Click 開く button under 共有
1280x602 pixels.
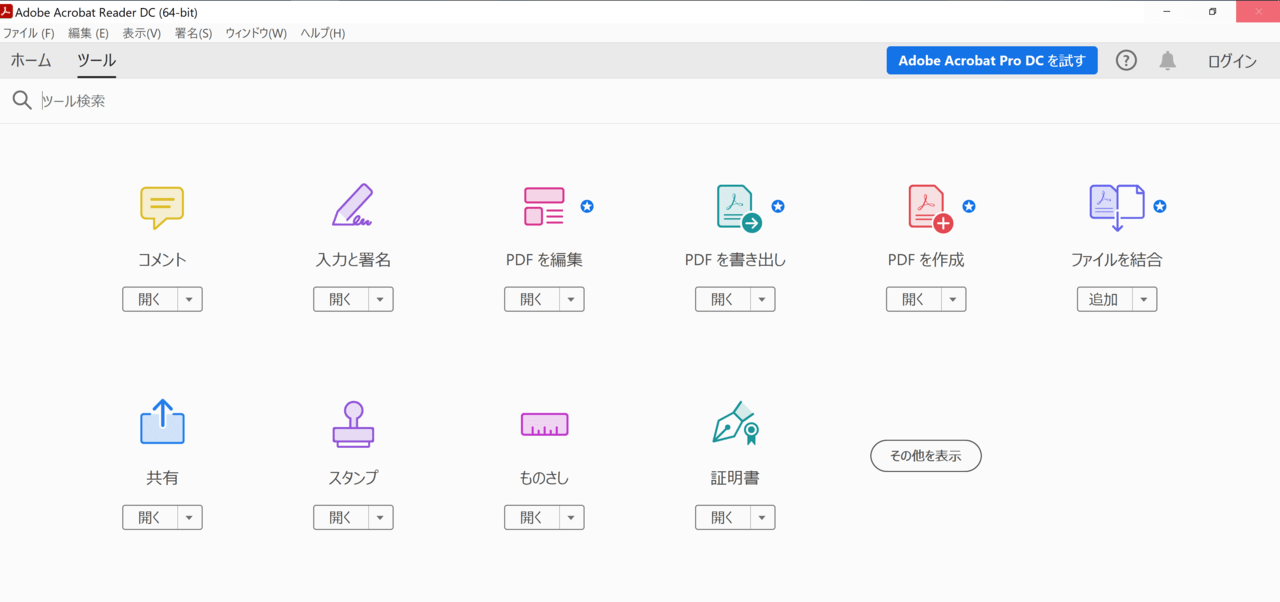[150, 517]
